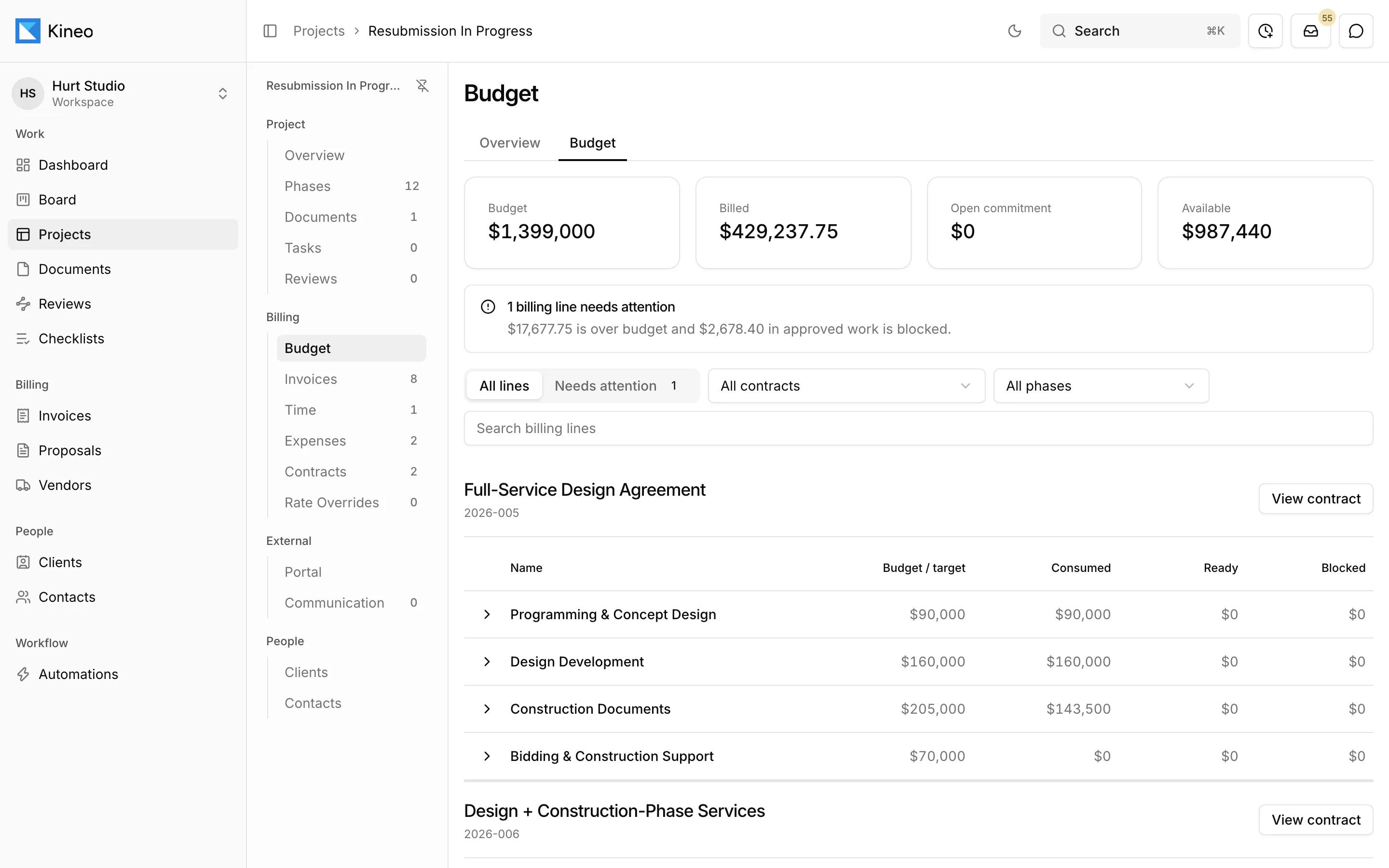Click the billing attention alert icon

488,307
